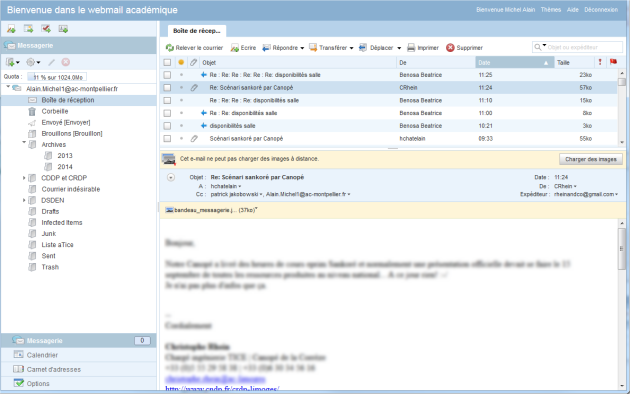Open the hchatelain recipient dropdown
This screenshot has width=630, height=394.
[x=240, y=186]
